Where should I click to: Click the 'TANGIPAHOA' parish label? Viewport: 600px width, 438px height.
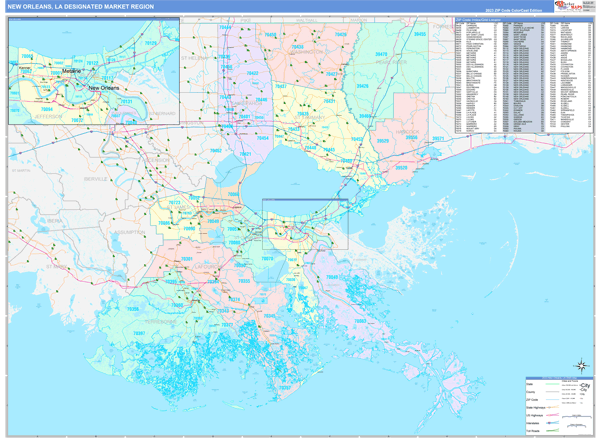(247, 104)
